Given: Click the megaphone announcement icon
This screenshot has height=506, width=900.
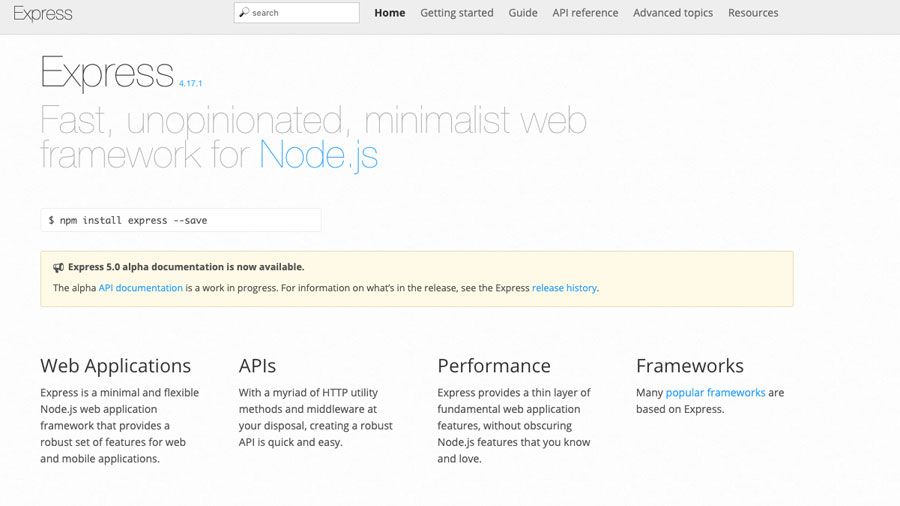Looking at the screenshot, I should [x=58, y=267].
